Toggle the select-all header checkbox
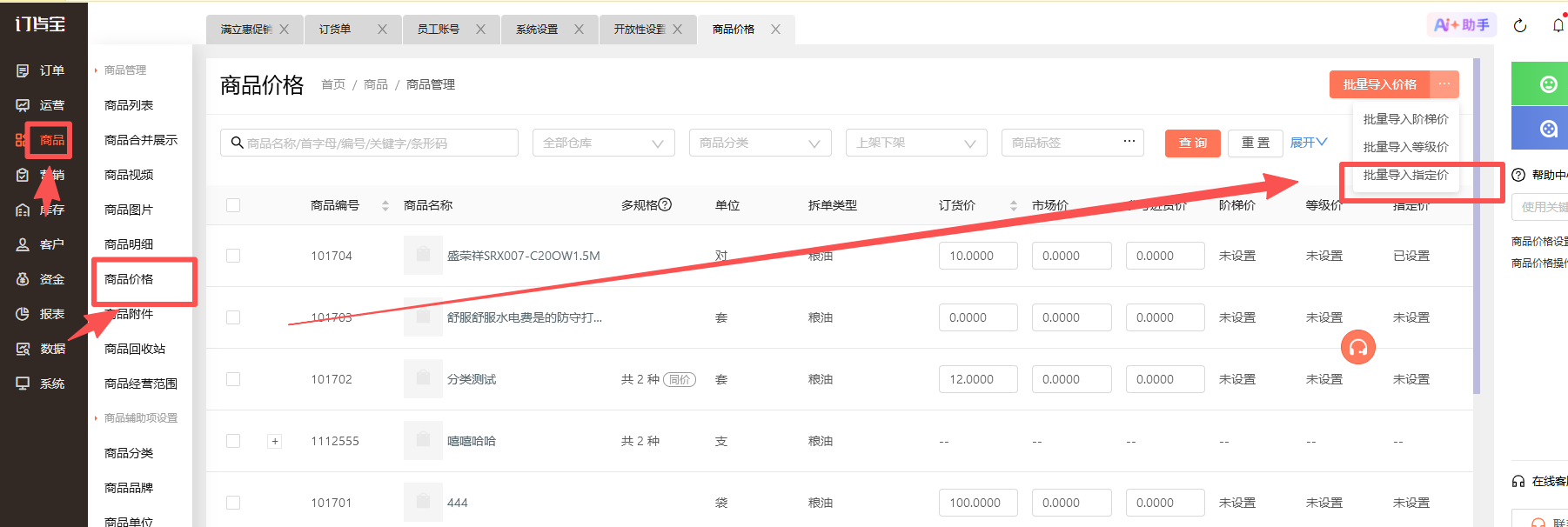The image size is (1568, 527). (233, 205)
